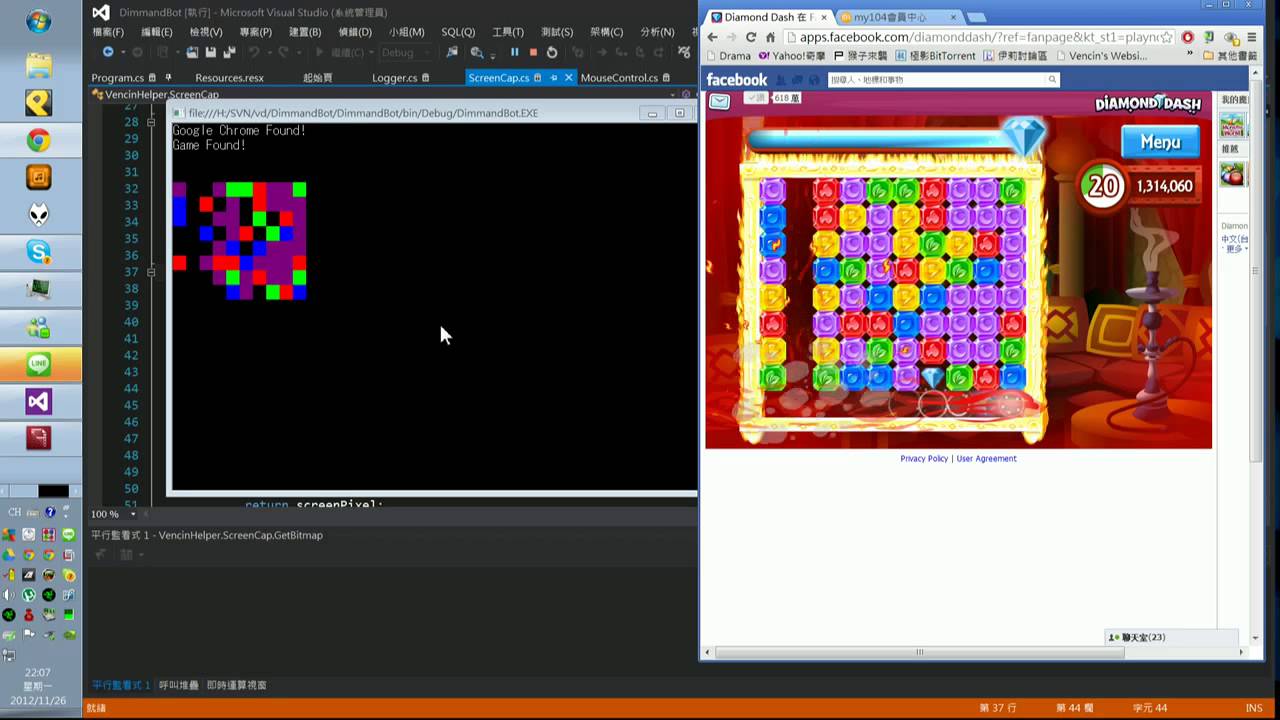This screenshot has height=720, width=1280.
Task: Open the Privacy Policy link
Action: tap(924, 458)
